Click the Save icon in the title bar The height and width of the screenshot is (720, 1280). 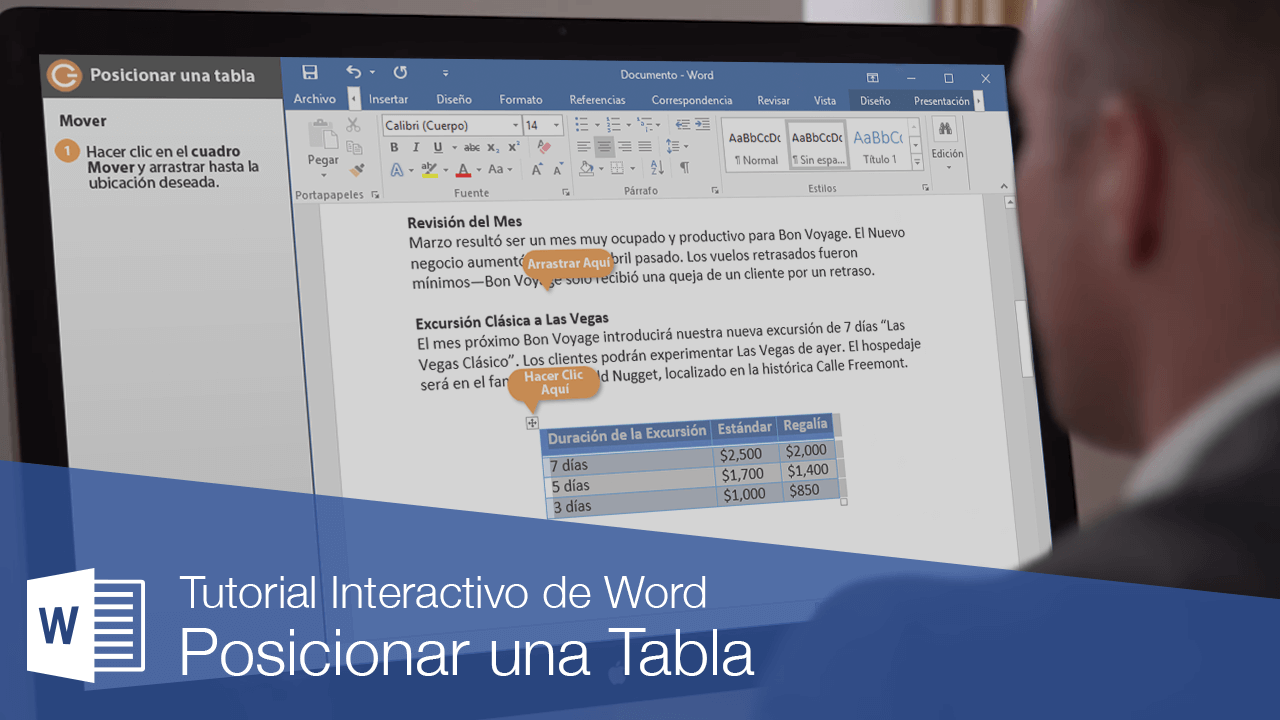(310, 72)
